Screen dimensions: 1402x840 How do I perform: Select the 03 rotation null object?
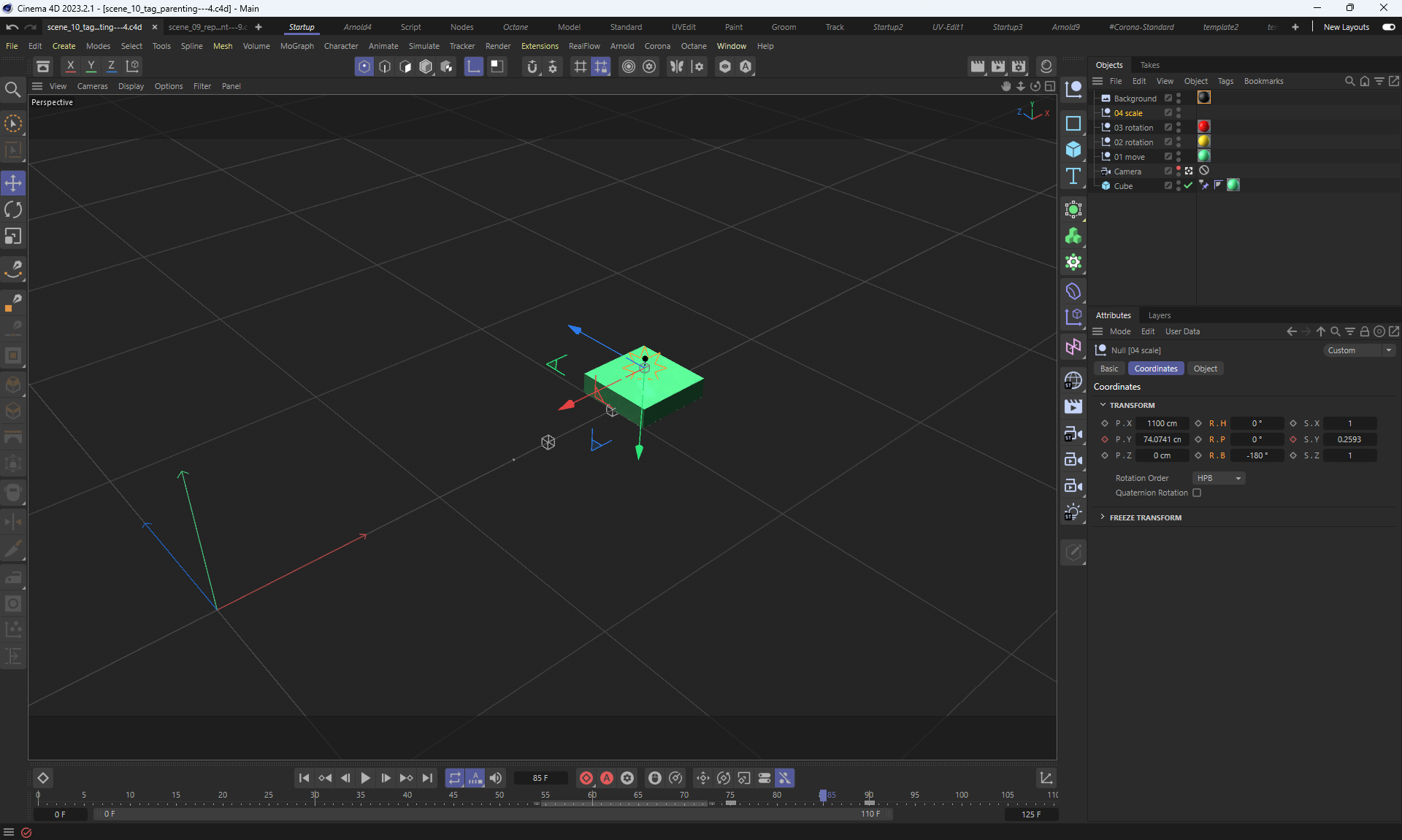coord(1133,128)
